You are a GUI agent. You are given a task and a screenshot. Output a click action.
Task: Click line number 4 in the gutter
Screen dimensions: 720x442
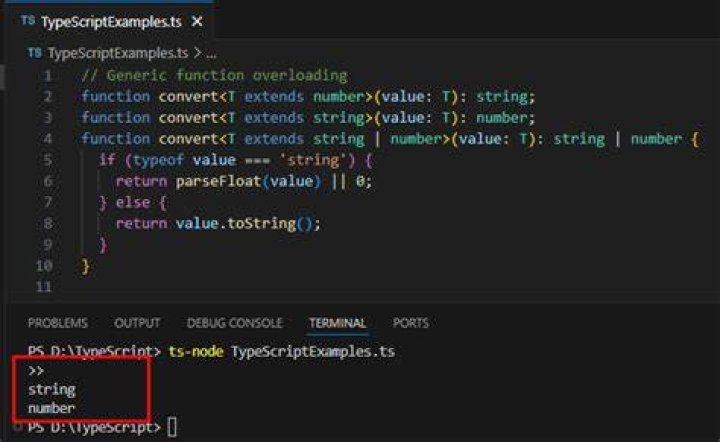click(x=47, y=139)
